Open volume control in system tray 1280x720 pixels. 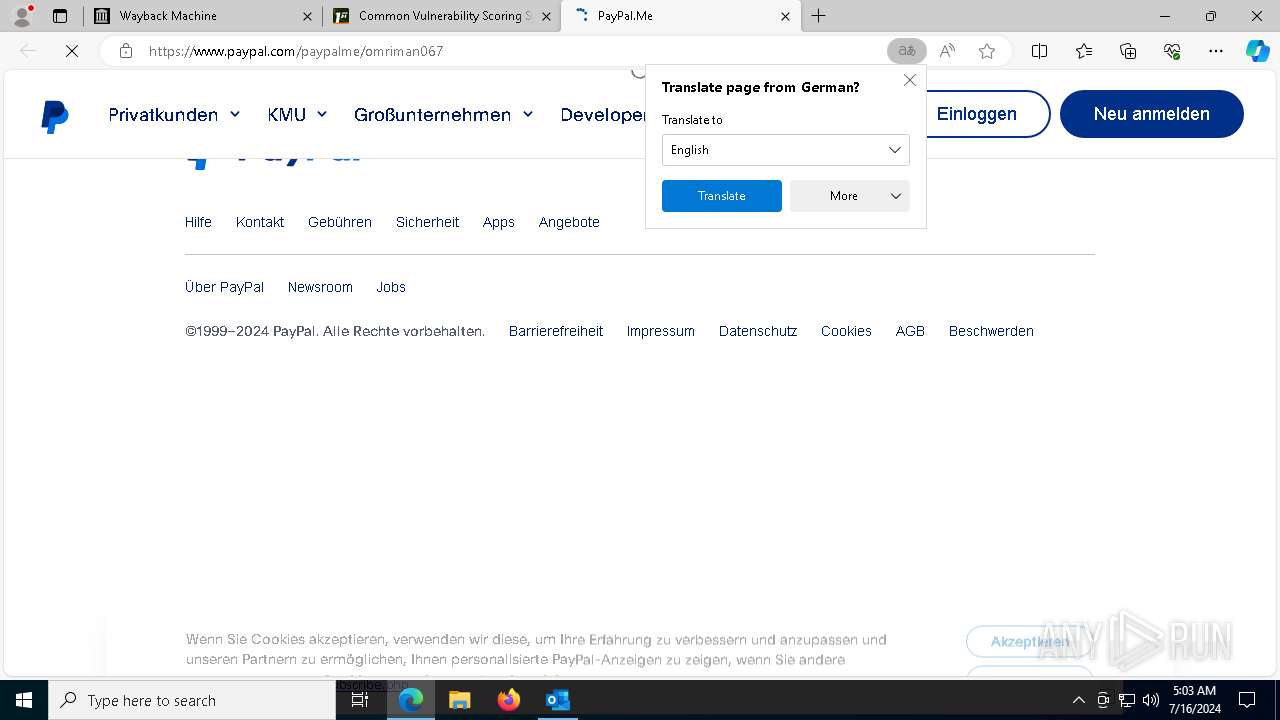1151,700
